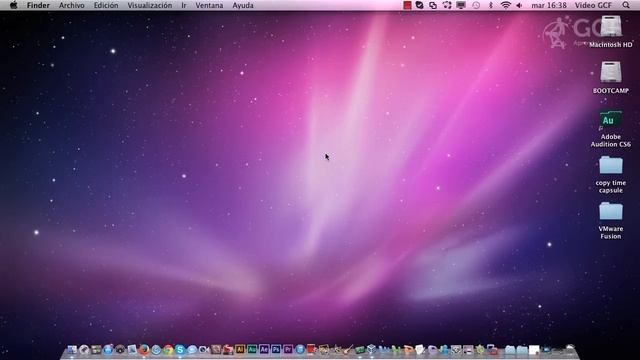Launch After Effects from the Dock
This screenshot has width=640, height=360.
(264, 349)
